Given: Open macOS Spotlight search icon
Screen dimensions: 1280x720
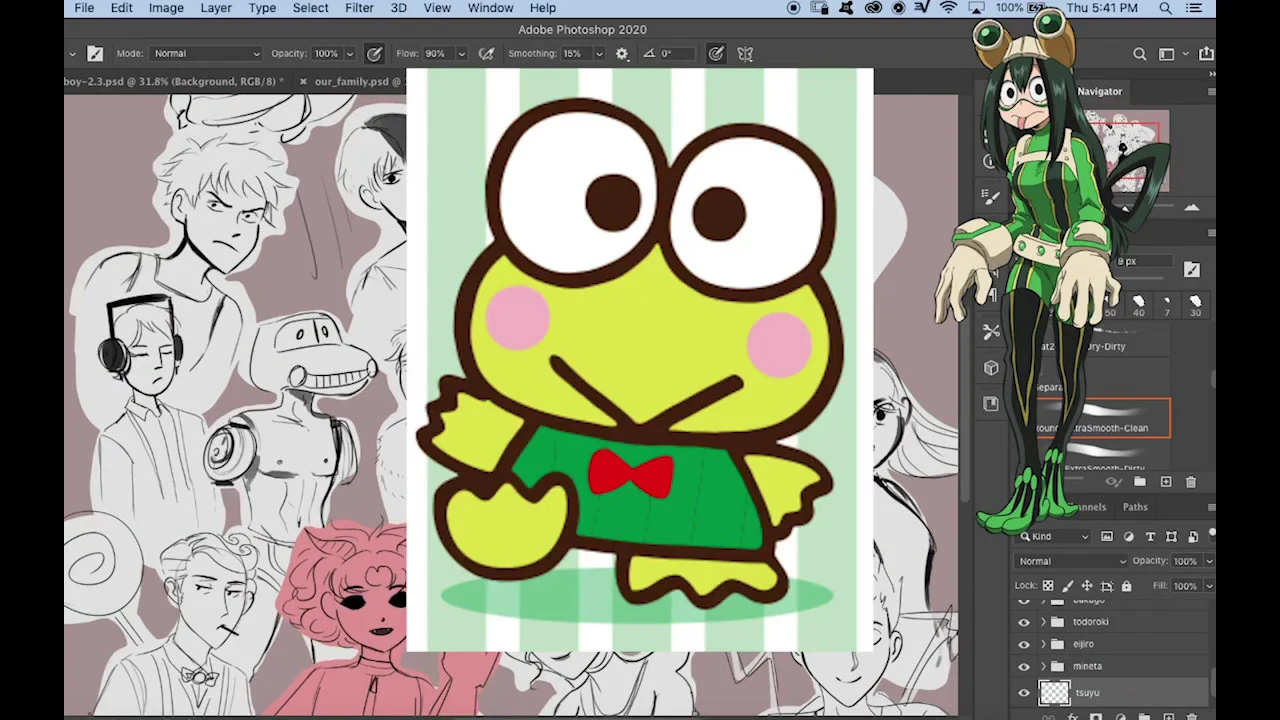Looking at the screenshot, I should click(x=1165, y=8).
